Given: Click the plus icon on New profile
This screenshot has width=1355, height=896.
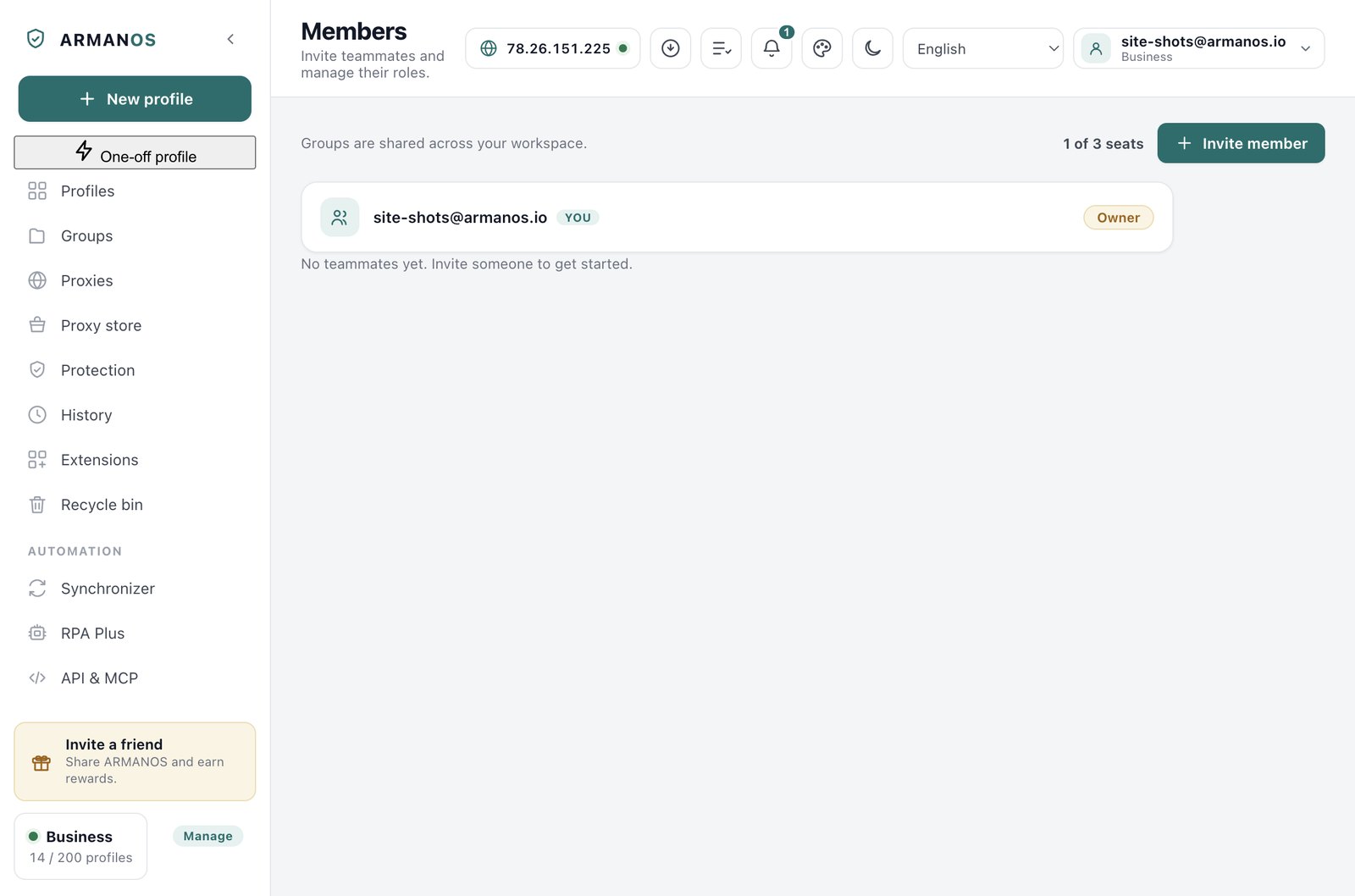Looking at the screenshot, I should [x=86, y=99].
